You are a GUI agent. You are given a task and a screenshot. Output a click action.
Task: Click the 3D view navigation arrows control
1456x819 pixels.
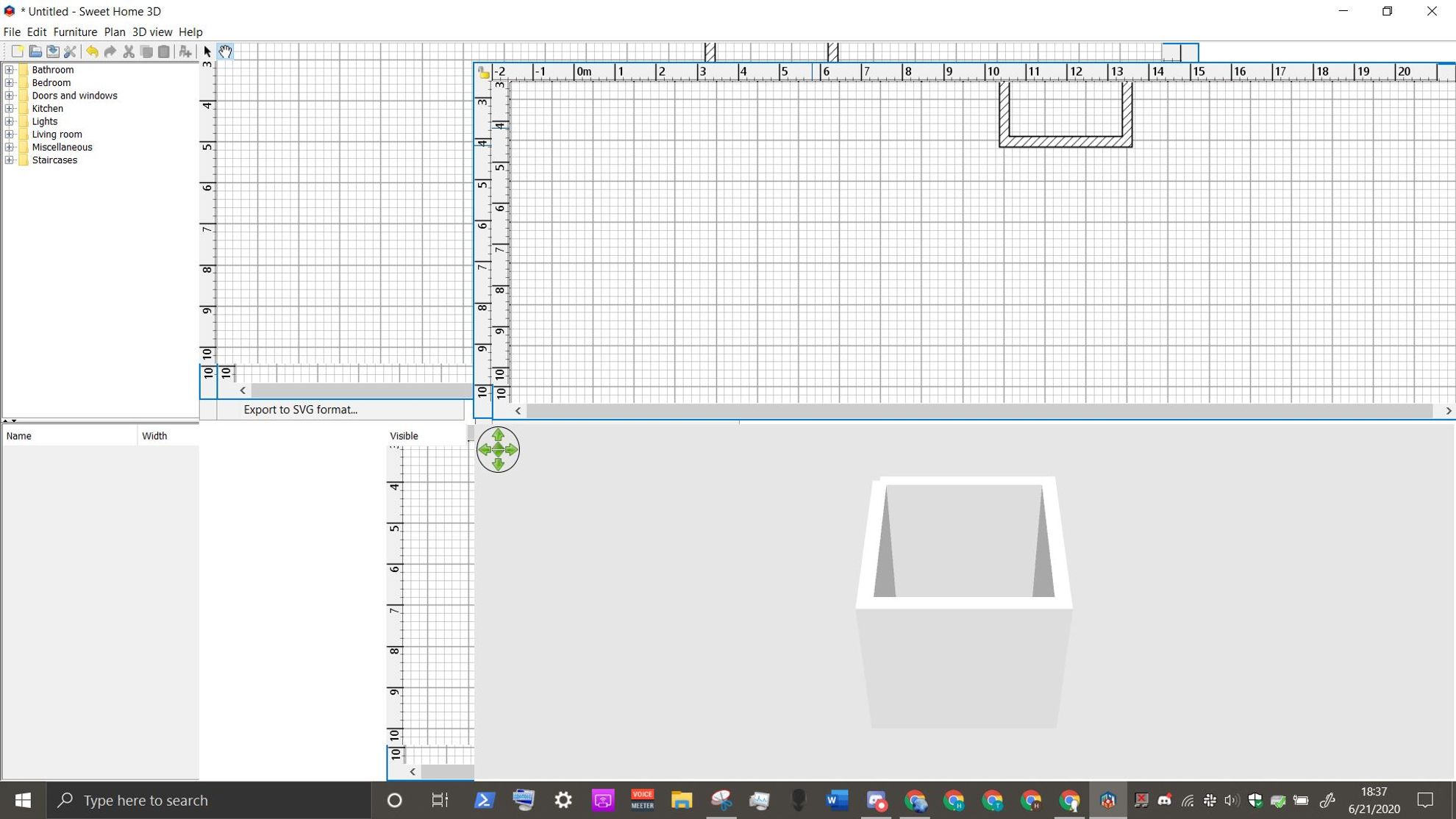[498, 449]
